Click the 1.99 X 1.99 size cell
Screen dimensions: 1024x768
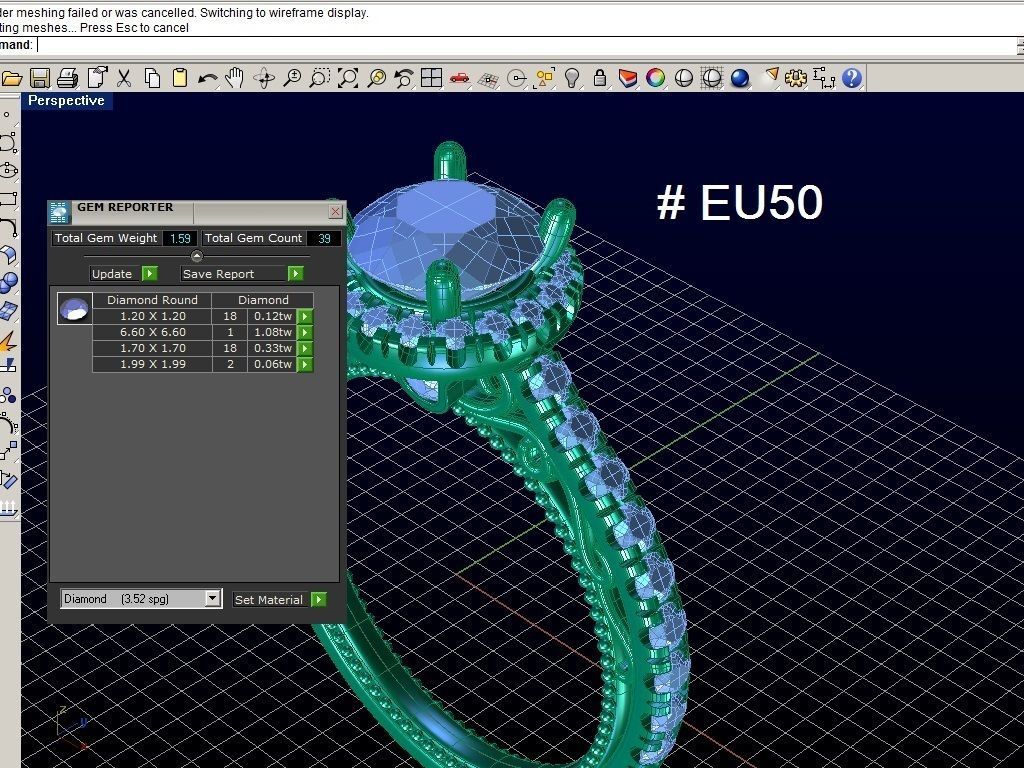[x=153, y=364]
